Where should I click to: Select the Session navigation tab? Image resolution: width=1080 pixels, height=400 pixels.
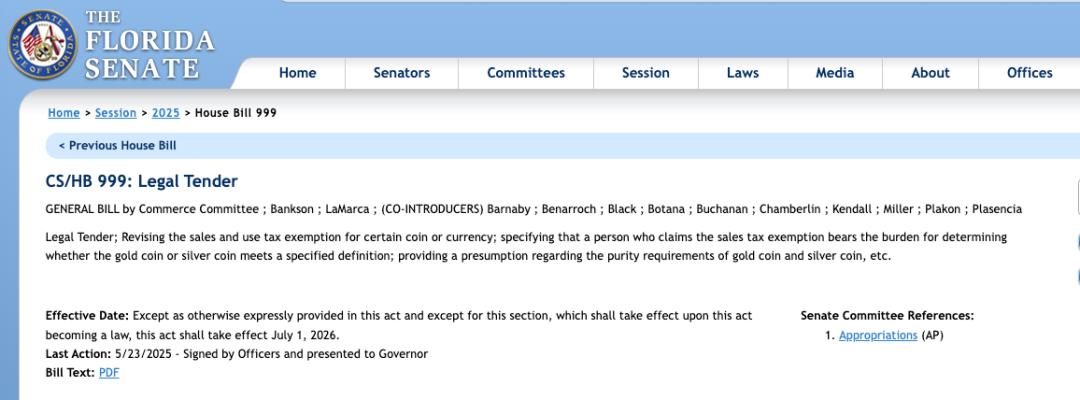645,73
